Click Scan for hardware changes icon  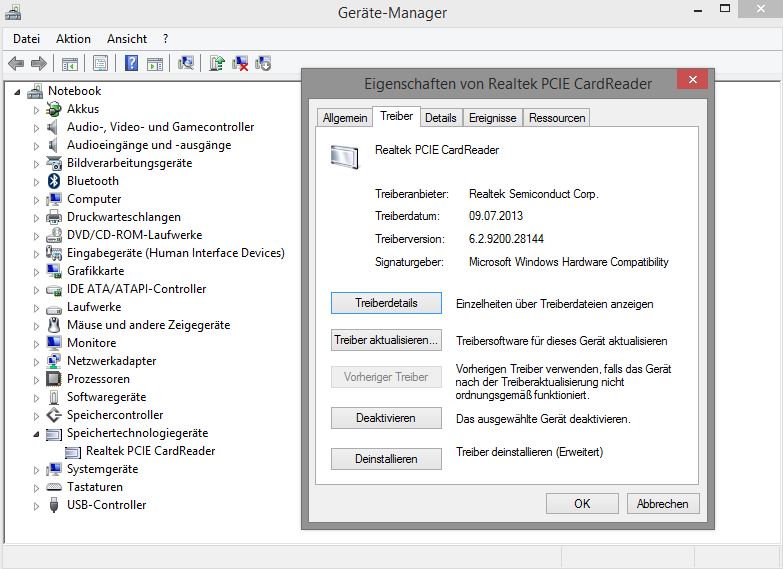(x=186, y=63)
